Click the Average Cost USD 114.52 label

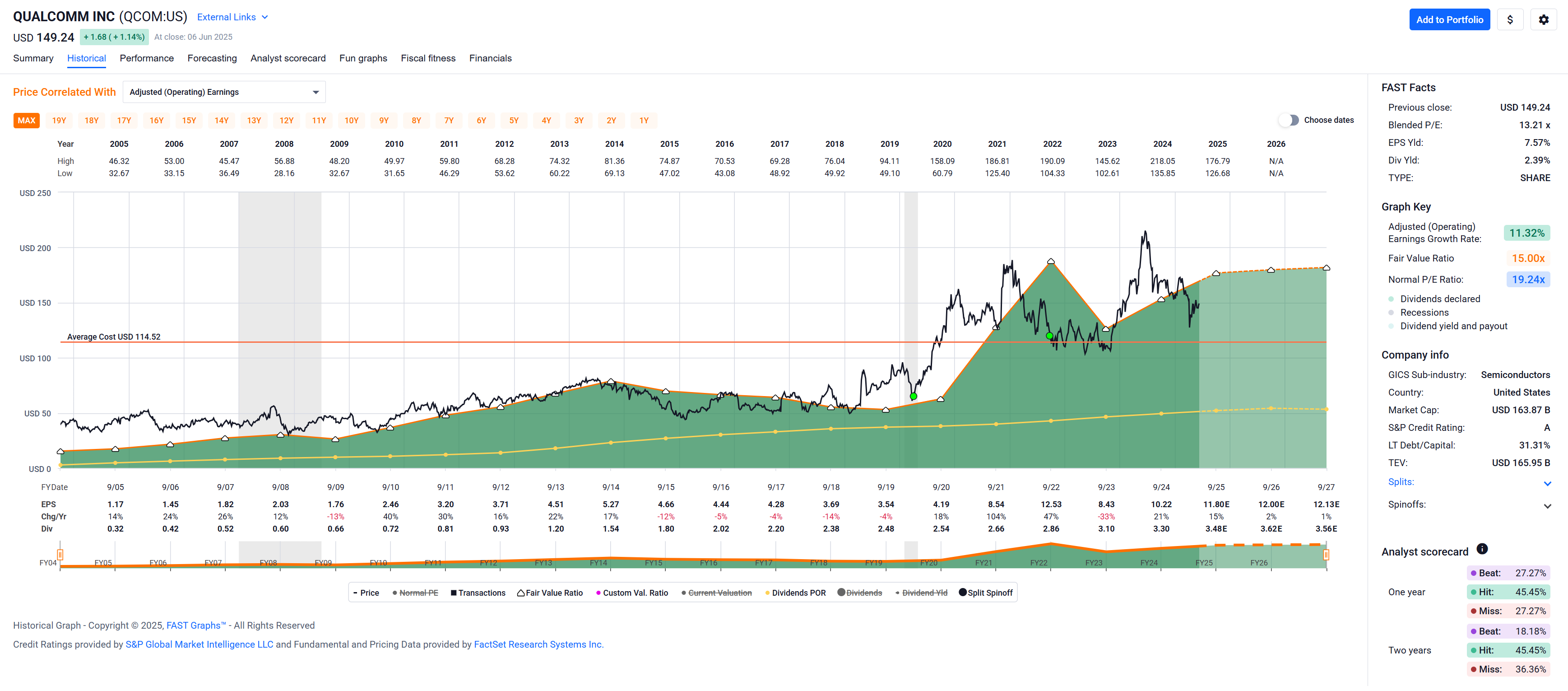pos(113,336)
